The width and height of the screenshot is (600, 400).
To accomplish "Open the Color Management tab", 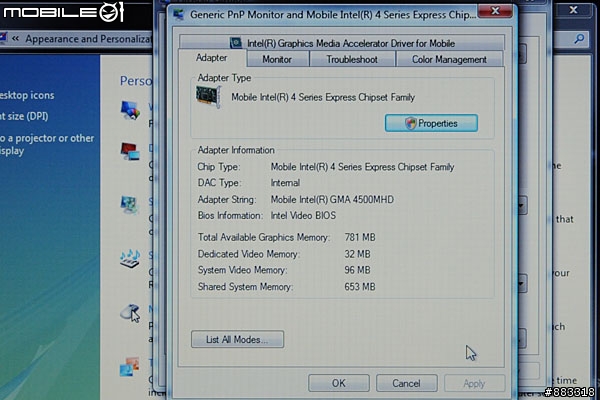I will coord(449,59).
